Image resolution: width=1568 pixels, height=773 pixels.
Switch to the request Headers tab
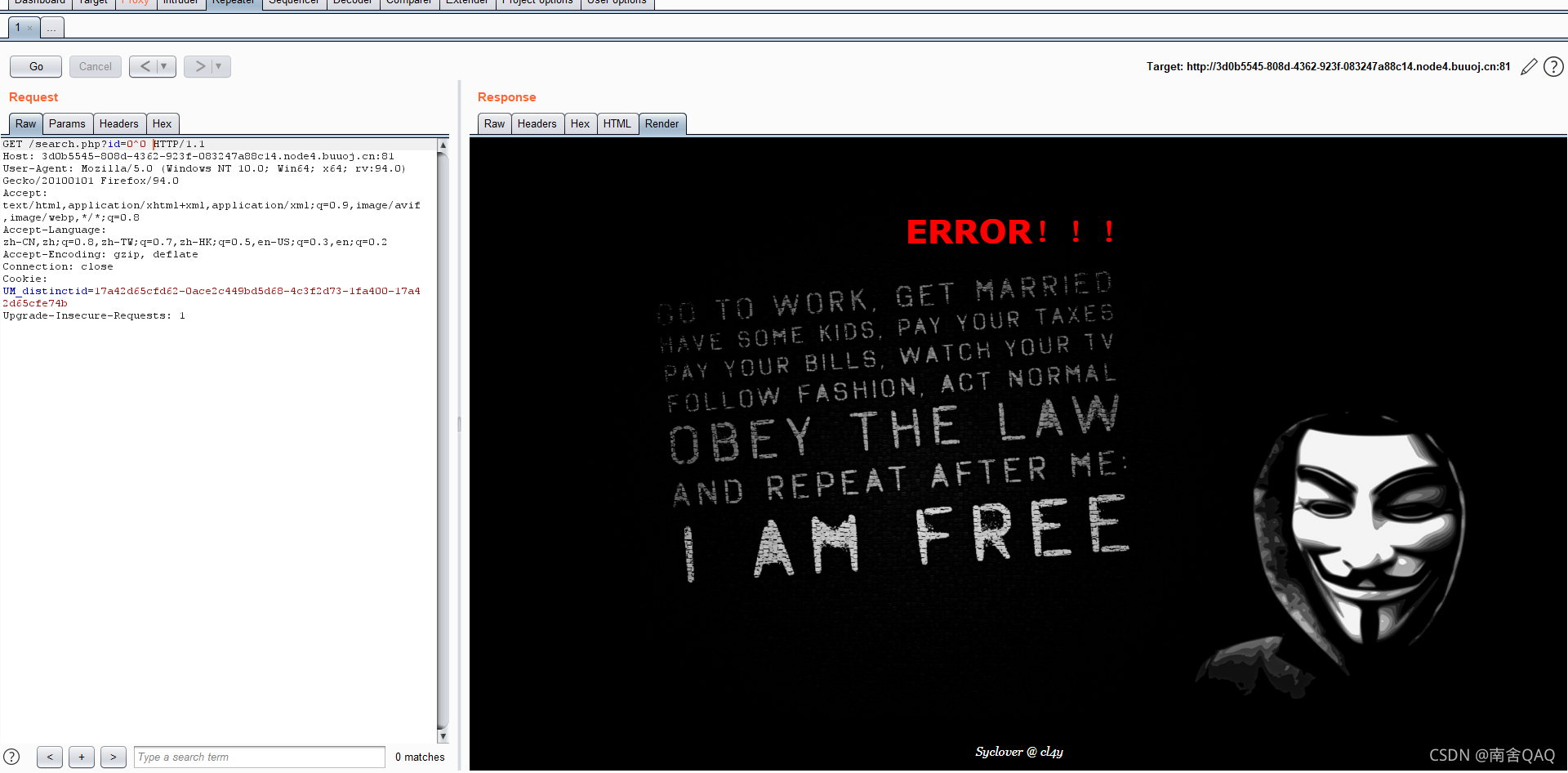tap(119, 123)
